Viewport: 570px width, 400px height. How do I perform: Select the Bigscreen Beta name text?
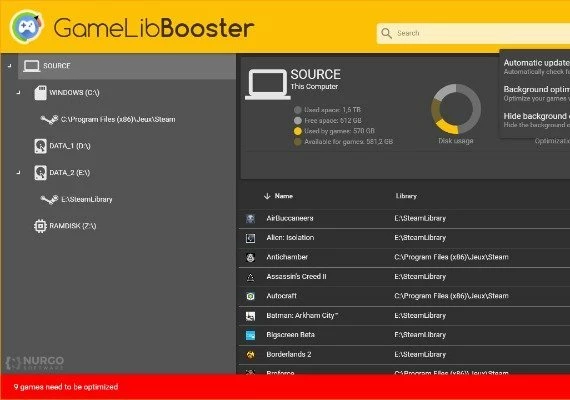[x=290, y=335]
